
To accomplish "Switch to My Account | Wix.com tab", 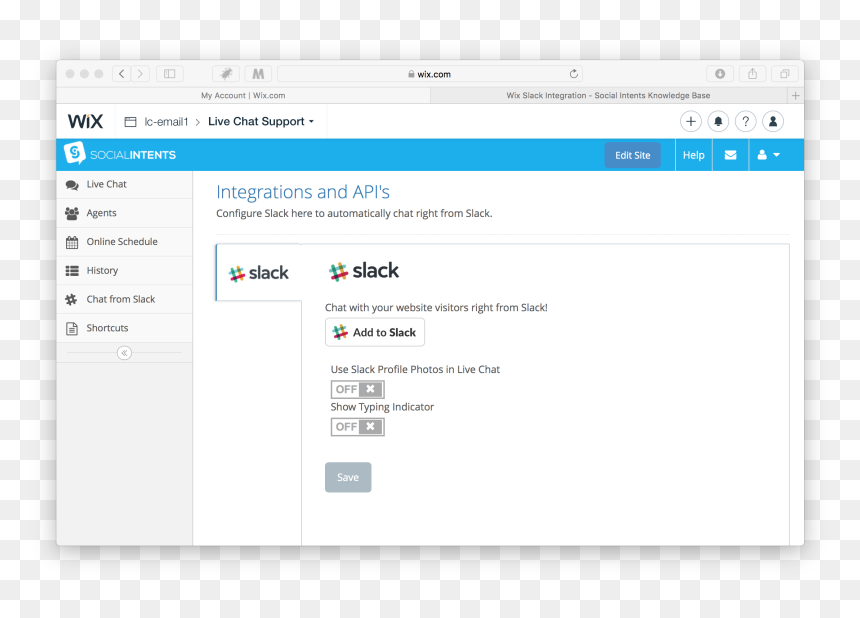I will tap(243, 95).
